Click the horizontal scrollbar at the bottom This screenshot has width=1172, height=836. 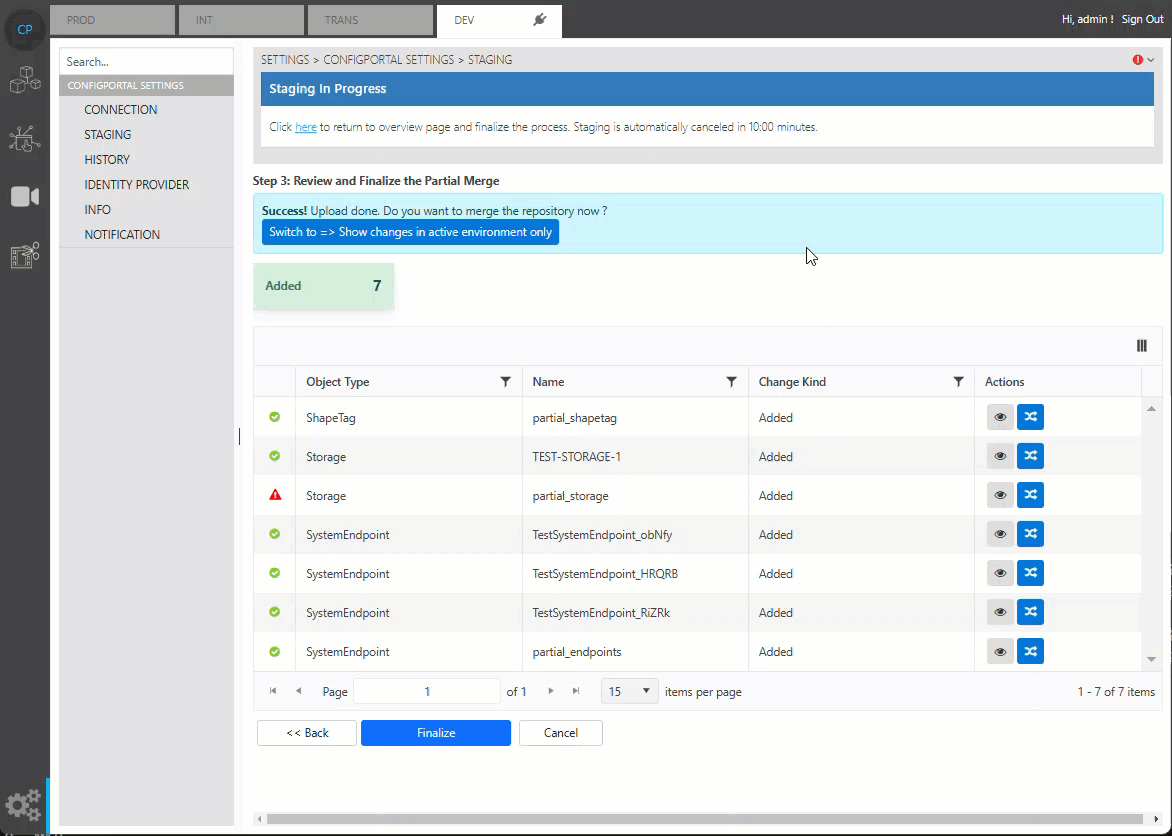point(700,819)
